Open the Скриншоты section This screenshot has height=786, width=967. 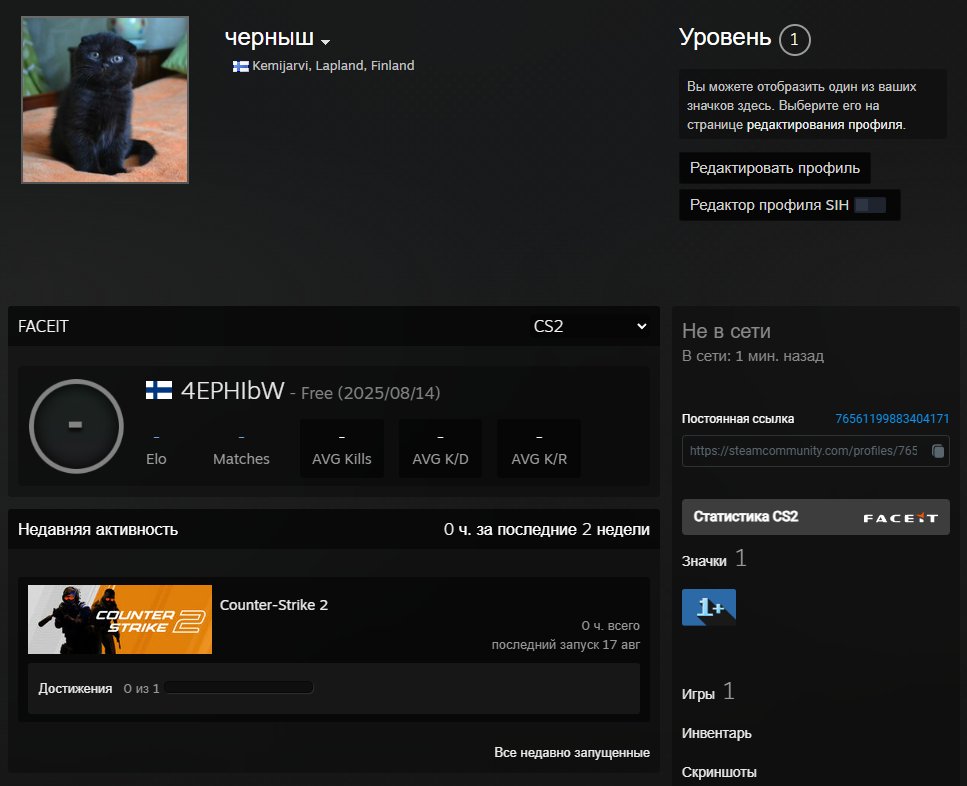click(x=719, y=772)
